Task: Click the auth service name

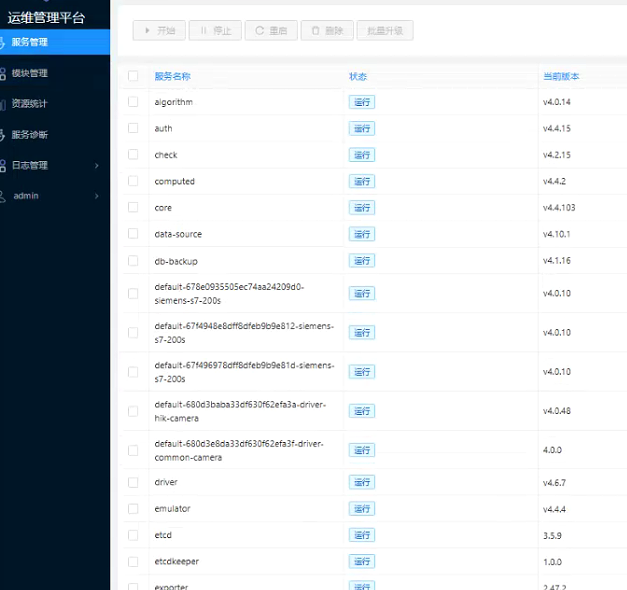Action: coord(164,129)
